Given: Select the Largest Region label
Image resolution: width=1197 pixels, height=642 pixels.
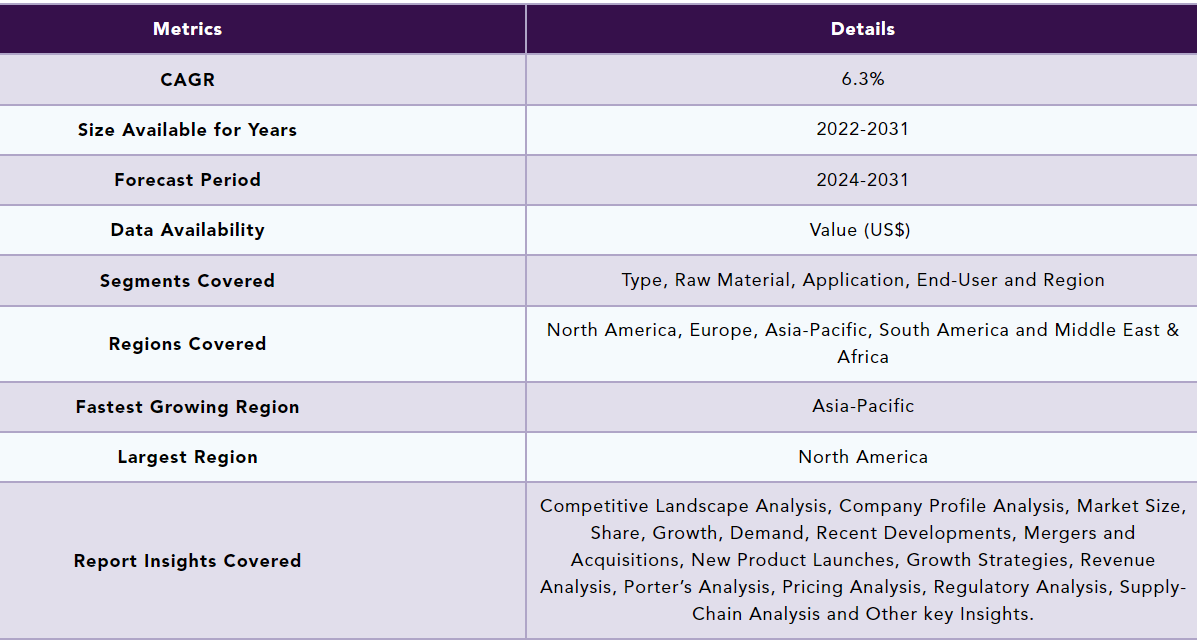Looking at the screenshot, I should pos(187,457).
